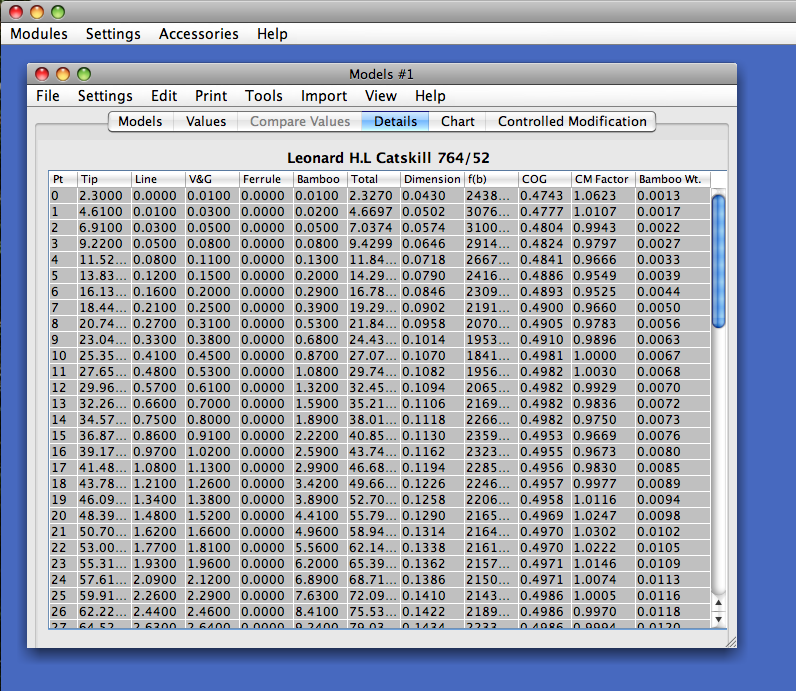Close the Models #1 window with red button
This screenshot has height=691, width=796.
point(42,74)
